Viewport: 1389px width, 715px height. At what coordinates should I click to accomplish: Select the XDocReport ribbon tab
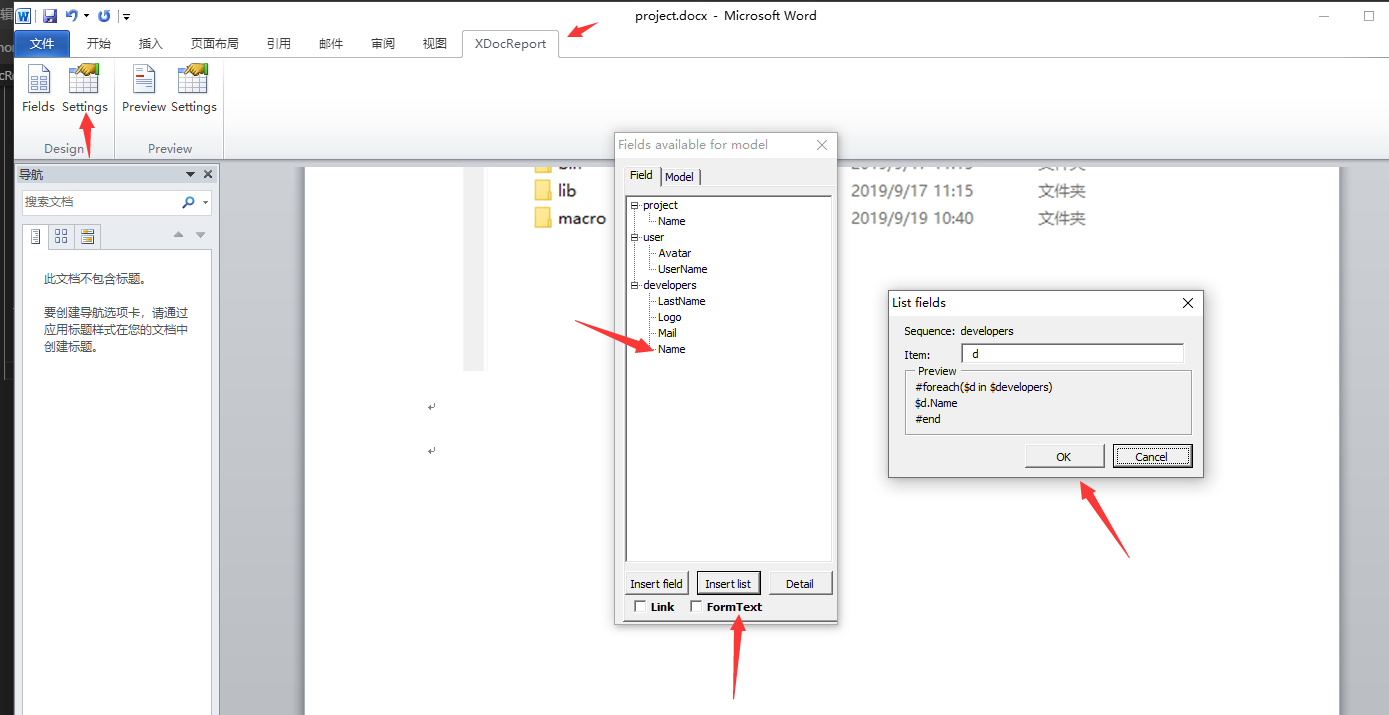tap(510, 44)
